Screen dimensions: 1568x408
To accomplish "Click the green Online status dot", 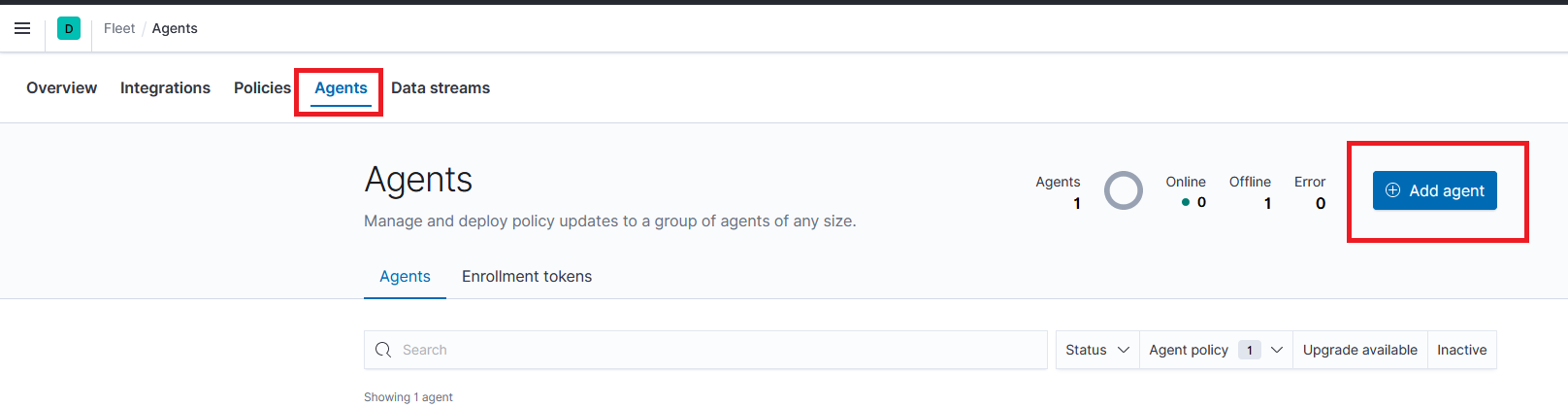I will click(1186, 203).
